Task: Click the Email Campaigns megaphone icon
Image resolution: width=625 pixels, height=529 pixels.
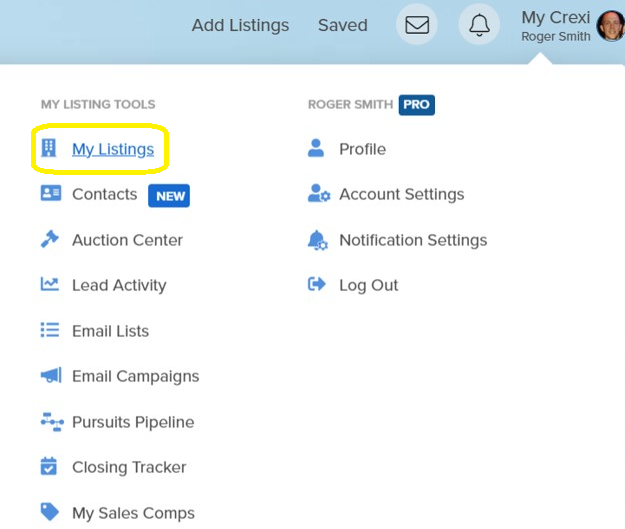Action: click(50, 376)
